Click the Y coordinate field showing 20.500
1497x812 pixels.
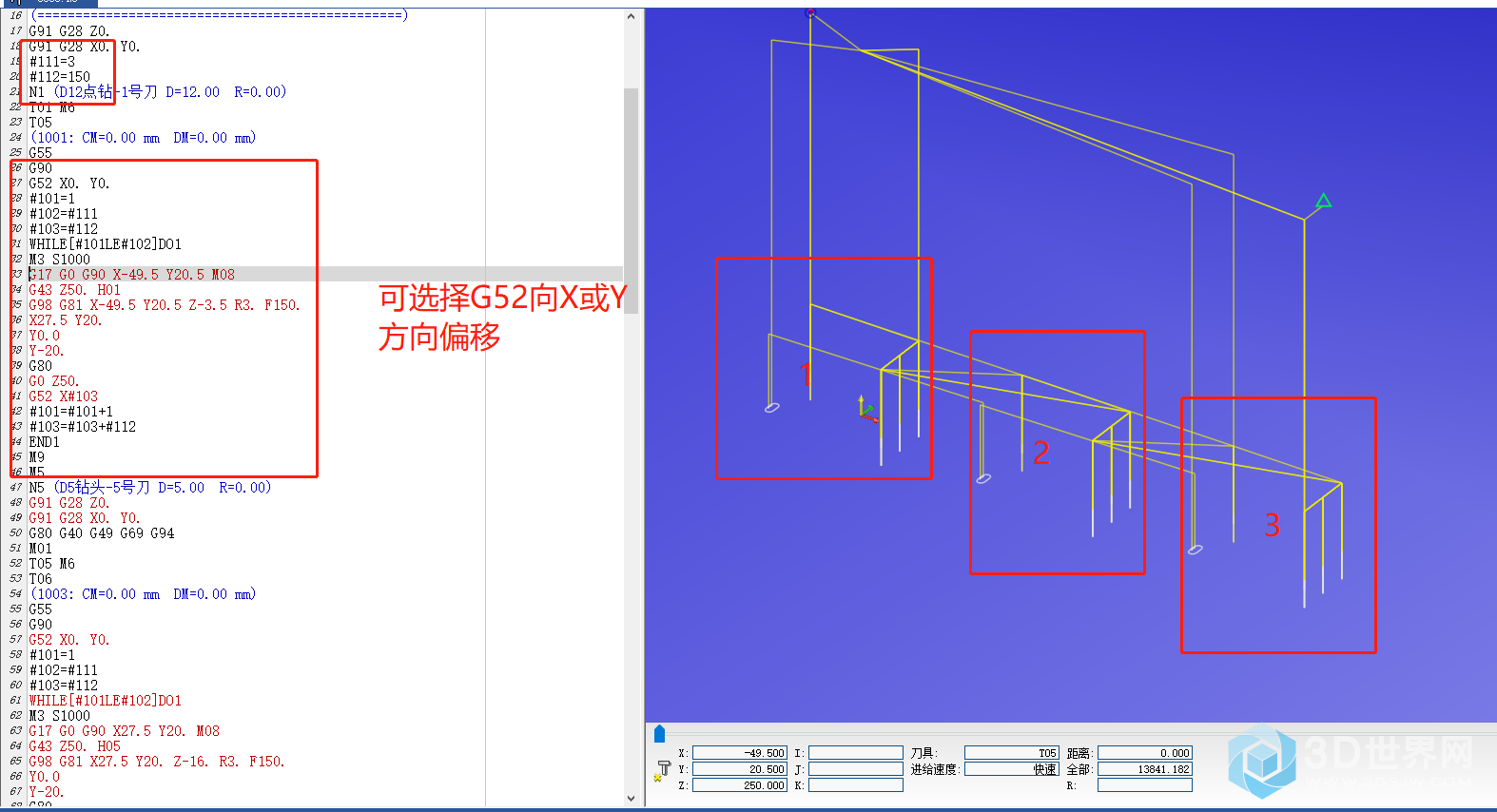[740, 769]
